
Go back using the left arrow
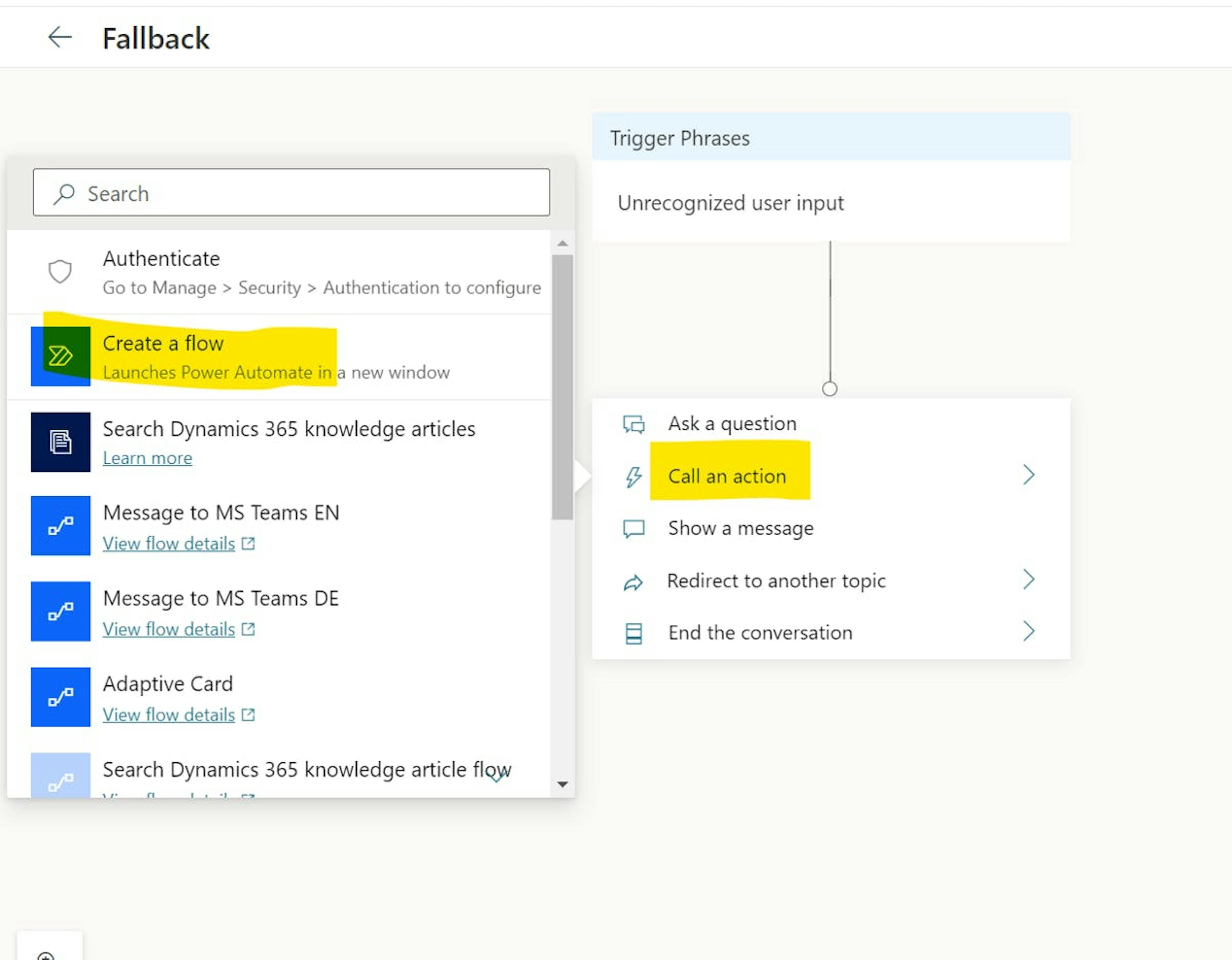[60, 38]
